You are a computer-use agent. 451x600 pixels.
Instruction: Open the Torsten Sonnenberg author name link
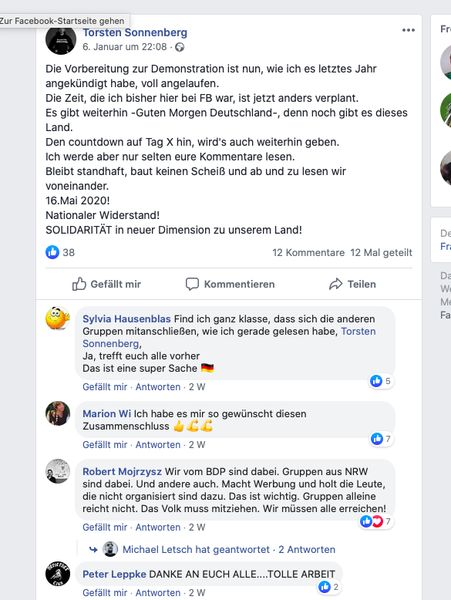(x=135, y=33)
